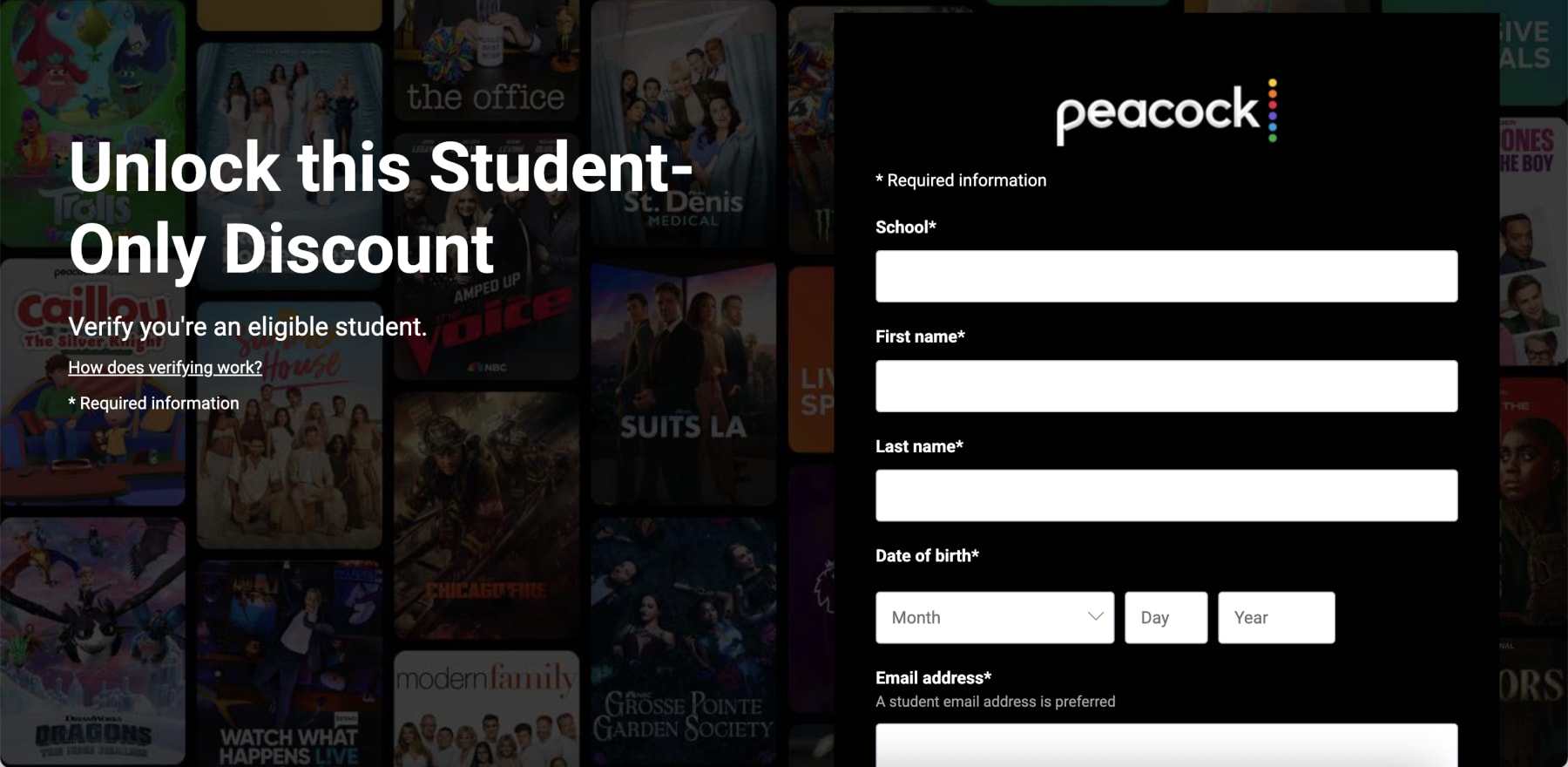1568x767 pixels.
Task: Click The Voice poster thumbnail
Action: click(x=486, y=256)
